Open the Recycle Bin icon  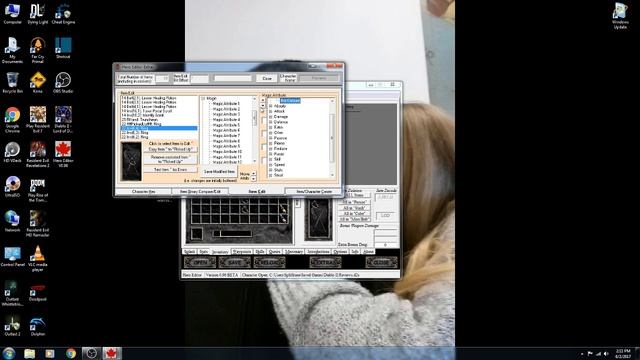pos(12,83)
